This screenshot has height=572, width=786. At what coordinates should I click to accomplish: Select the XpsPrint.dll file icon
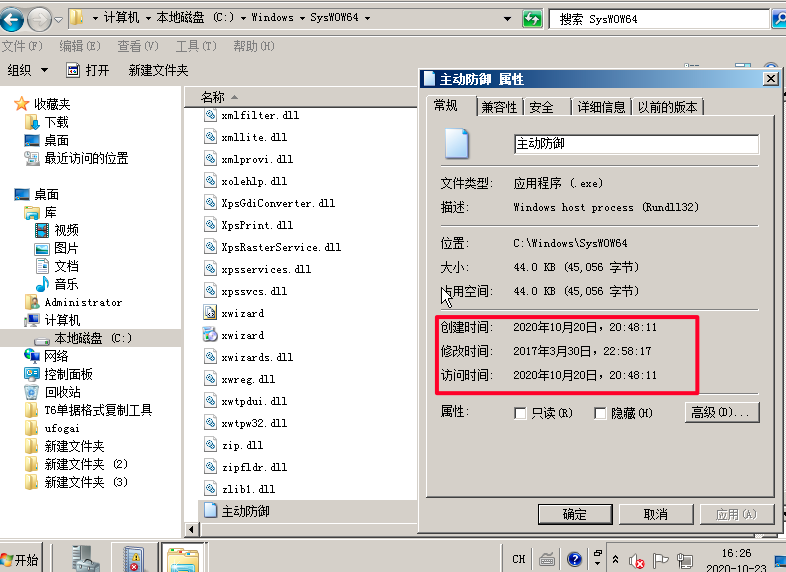(210, 225)
